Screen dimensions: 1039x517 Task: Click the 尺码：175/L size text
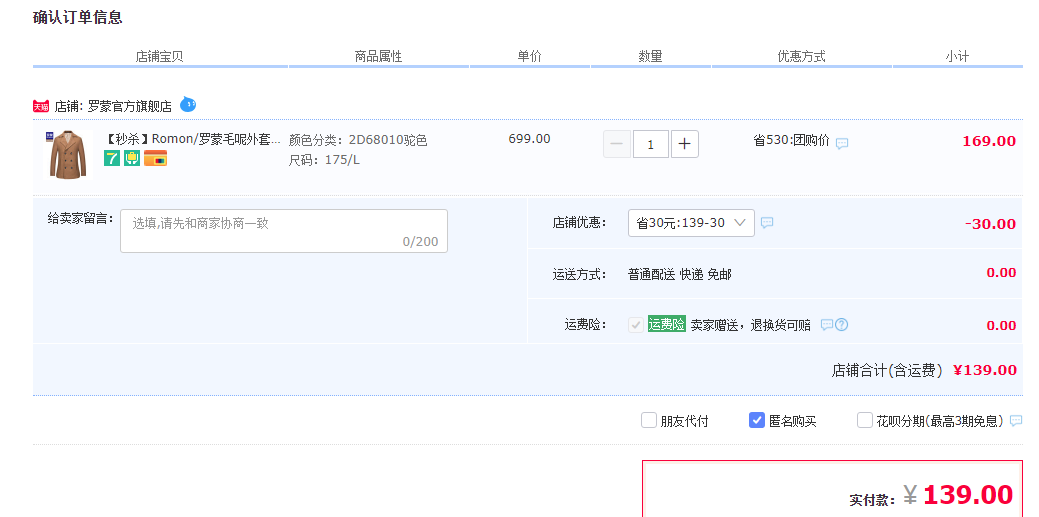324,160
